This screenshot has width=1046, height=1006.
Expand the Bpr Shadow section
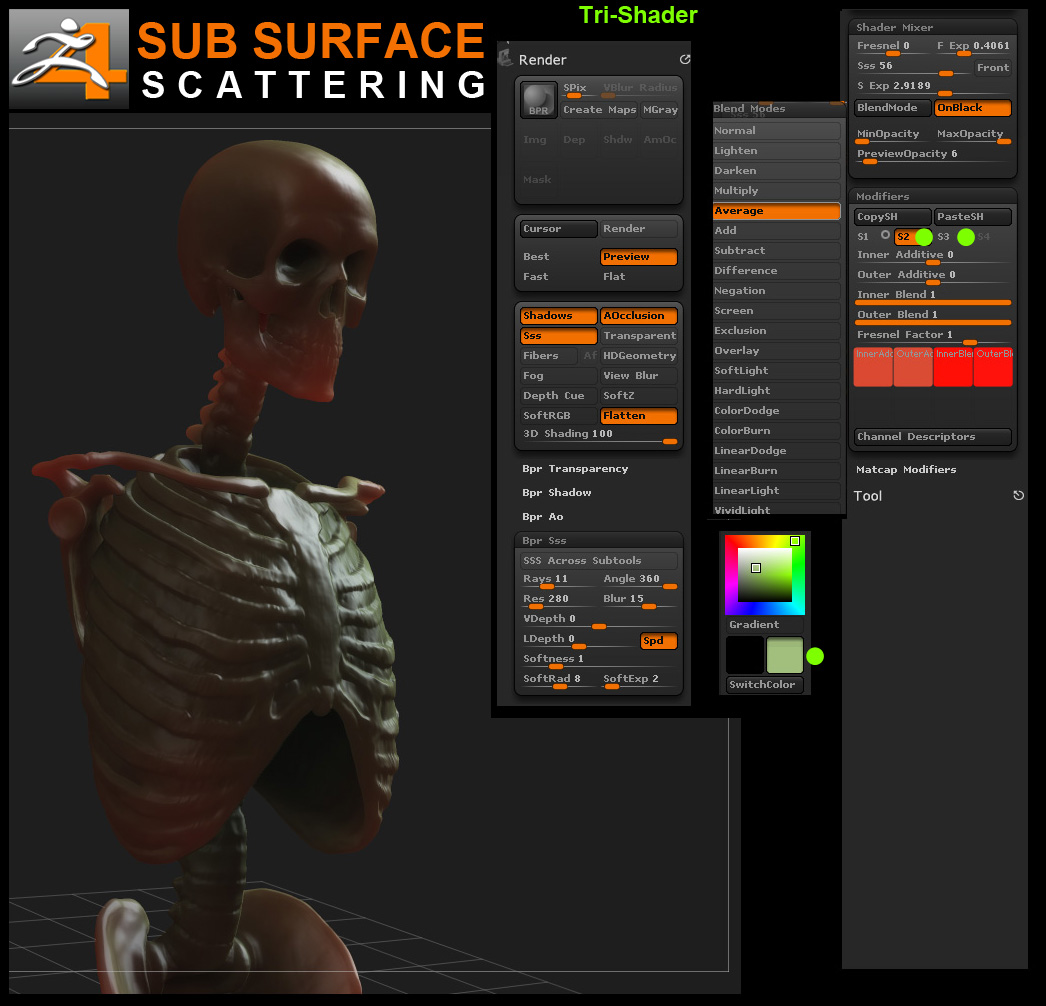tap(556, 492)
